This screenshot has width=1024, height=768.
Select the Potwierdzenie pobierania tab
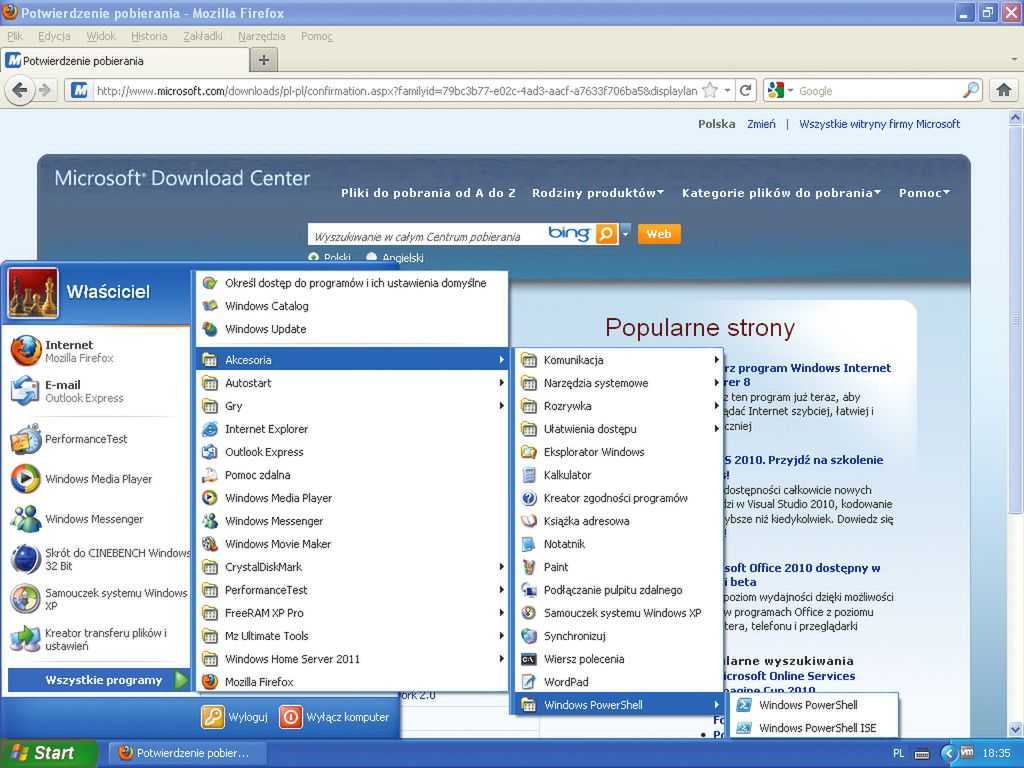124,61
